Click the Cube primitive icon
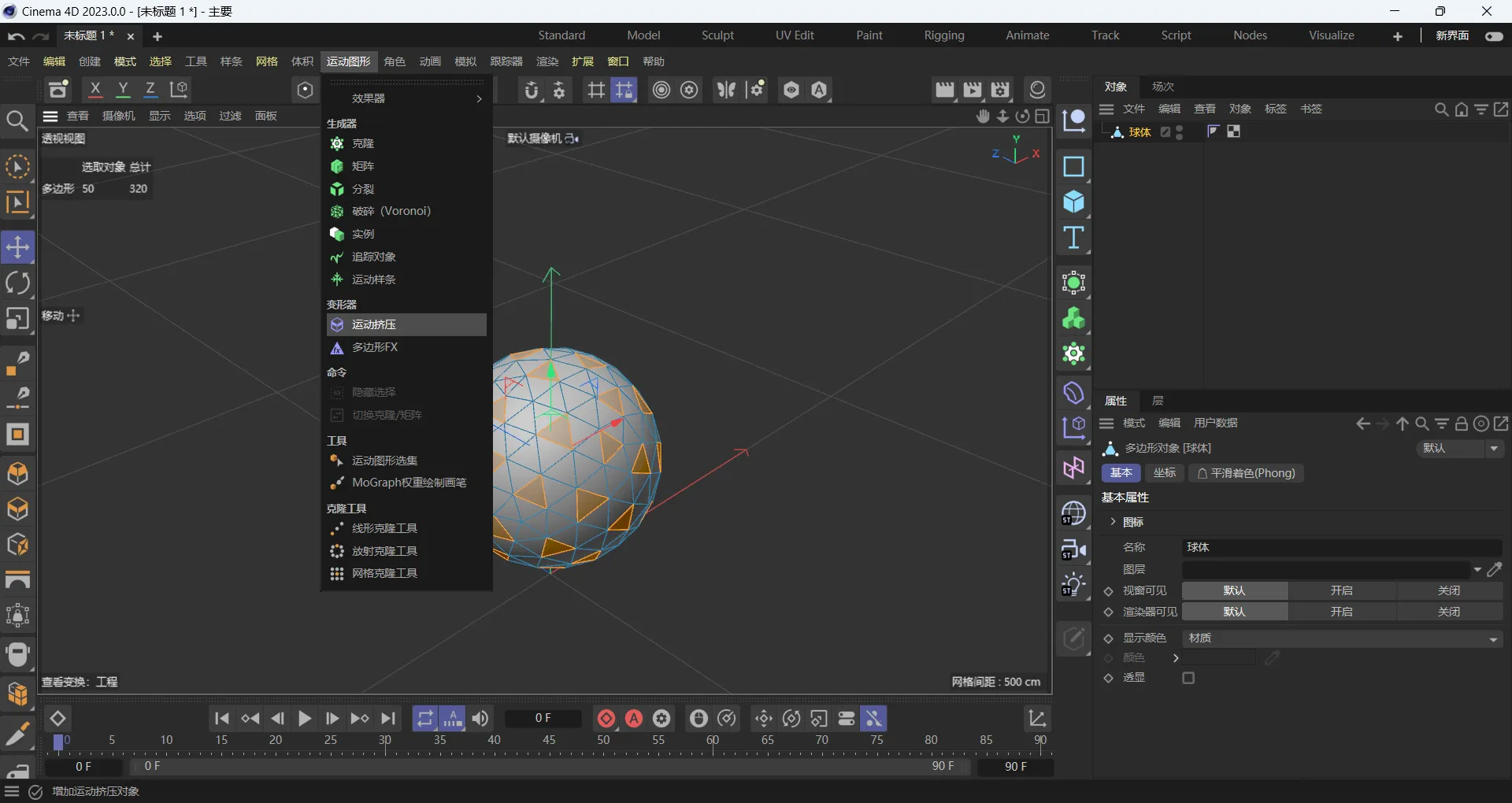Screen dimensions: 1512x803 click(1073, 202)
